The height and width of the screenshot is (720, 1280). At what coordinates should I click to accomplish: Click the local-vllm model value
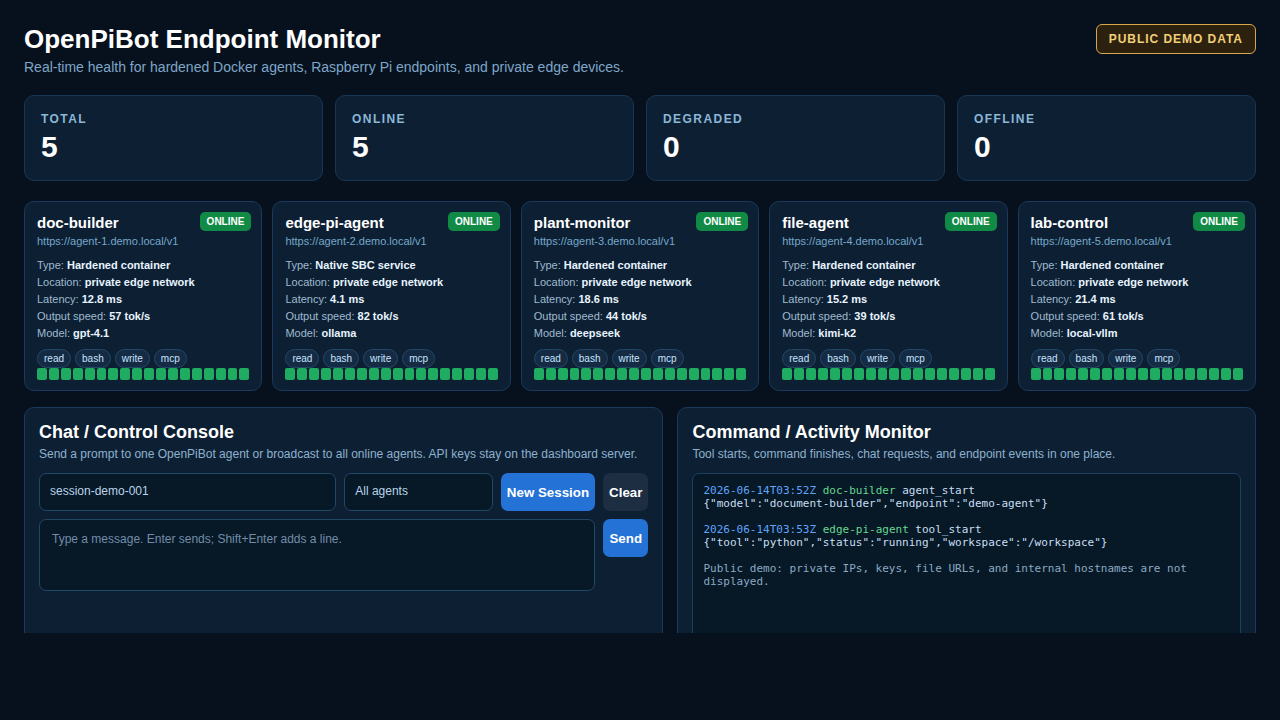(x=1092, y=333)
